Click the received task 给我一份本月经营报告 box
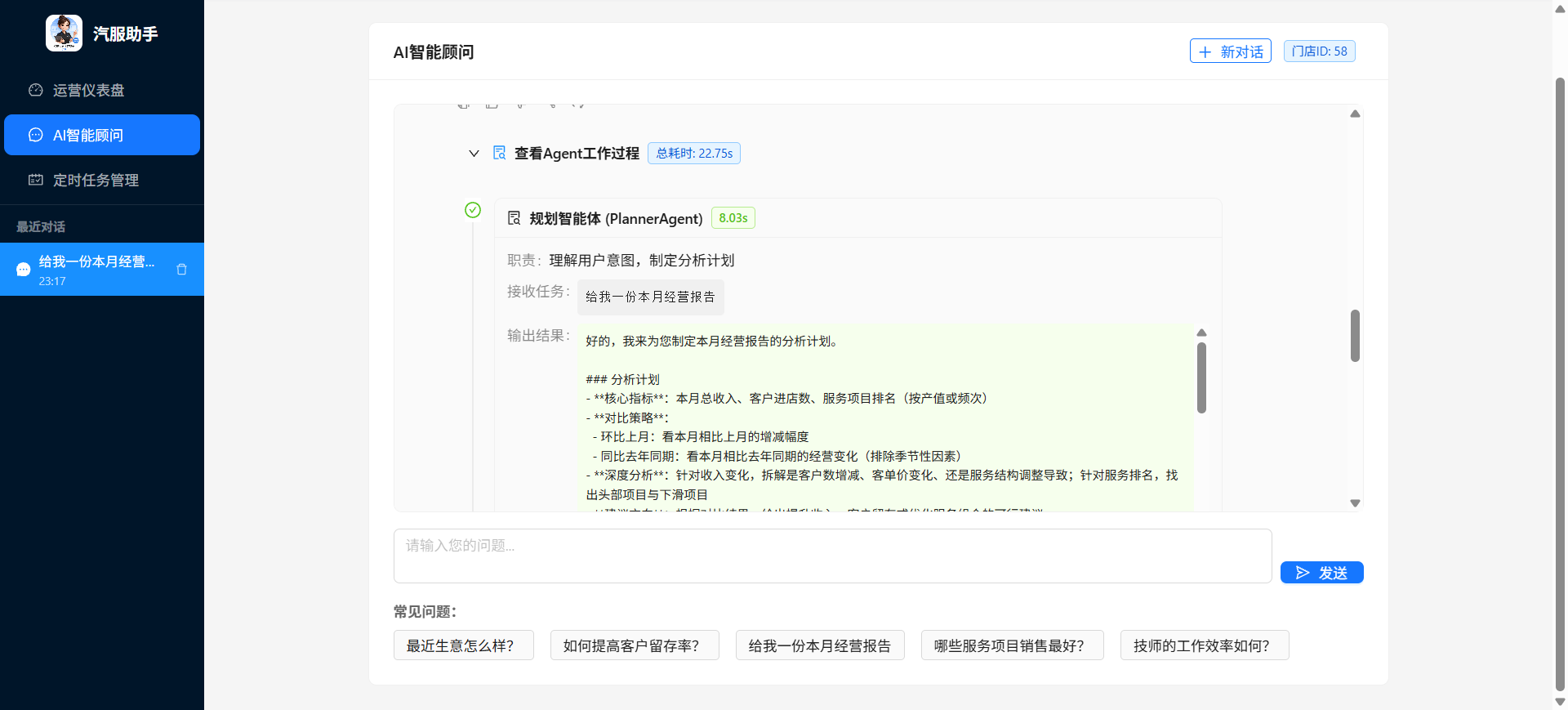This screenshot has height=710, width=1568. pyautogui.click(x=650, y=297)
